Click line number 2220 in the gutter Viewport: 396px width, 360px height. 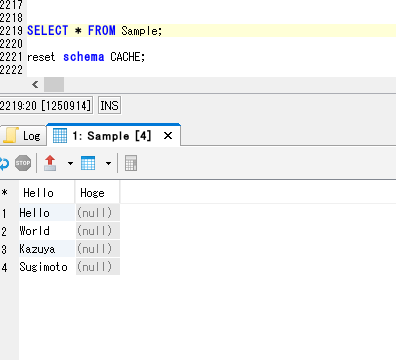point(11,44)
